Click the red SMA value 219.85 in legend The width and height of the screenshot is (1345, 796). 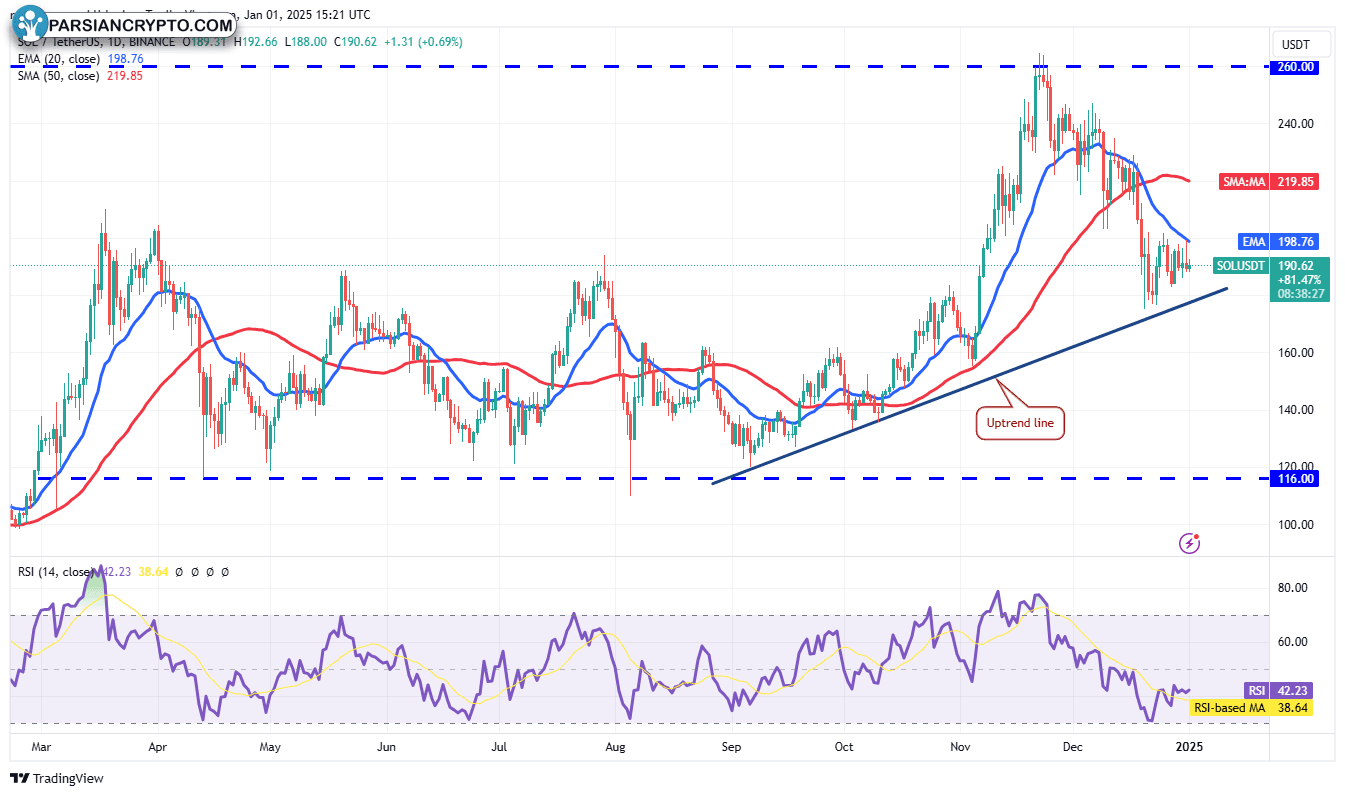pos(124,75)
